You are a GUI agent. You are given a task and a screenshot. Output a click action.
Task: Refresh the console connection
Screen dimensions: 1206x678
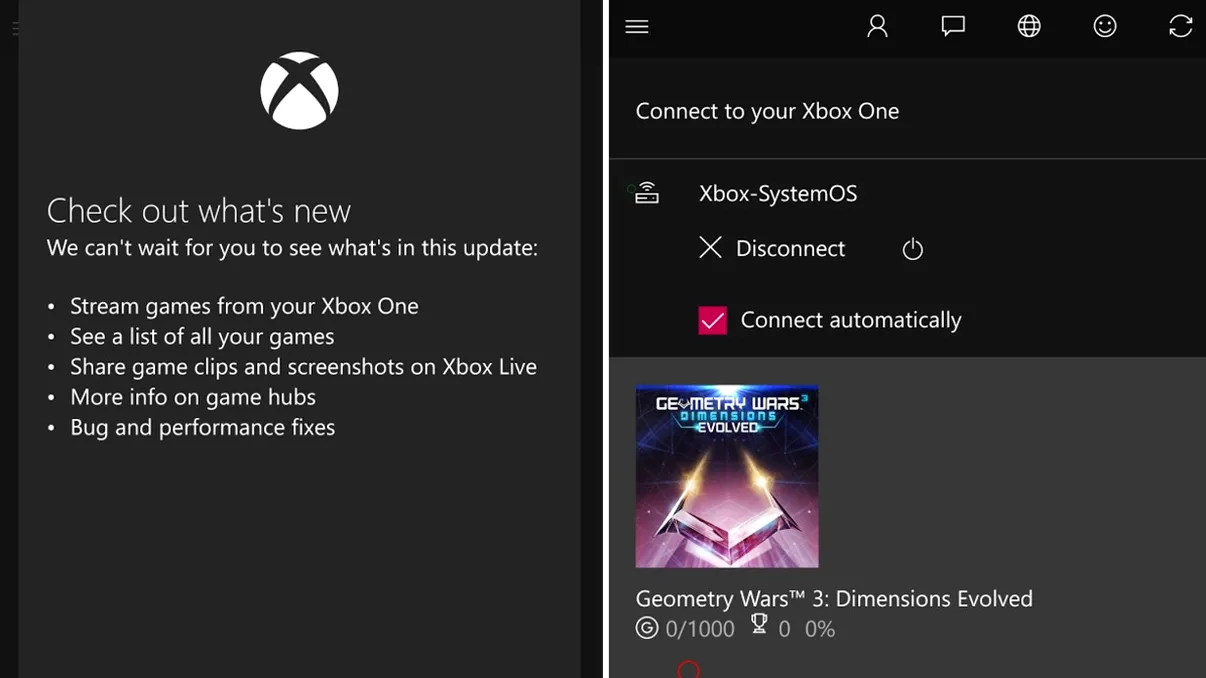(1181, 26)
